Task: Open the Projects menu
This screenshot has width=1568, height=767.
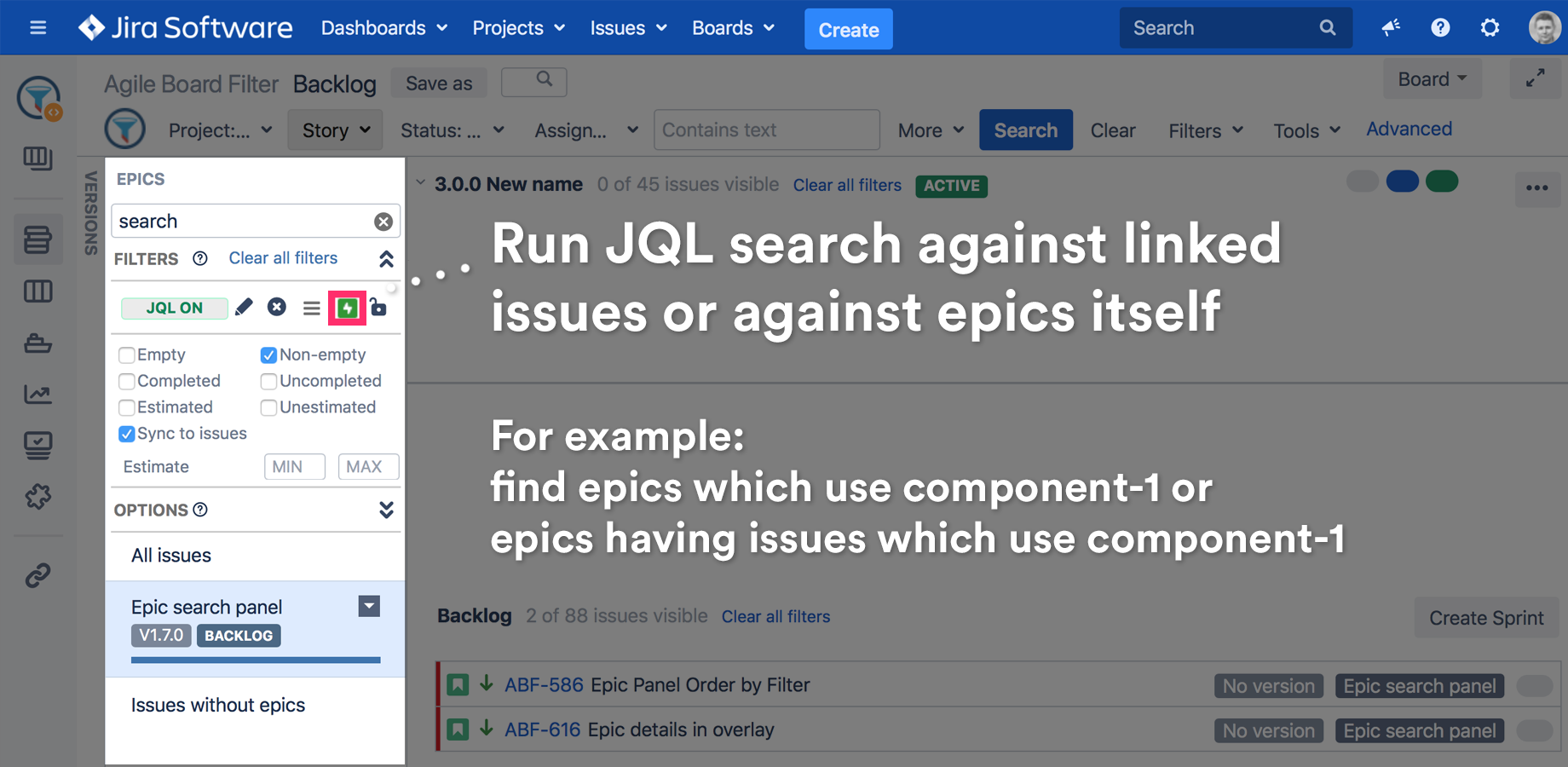Action: 518,28
